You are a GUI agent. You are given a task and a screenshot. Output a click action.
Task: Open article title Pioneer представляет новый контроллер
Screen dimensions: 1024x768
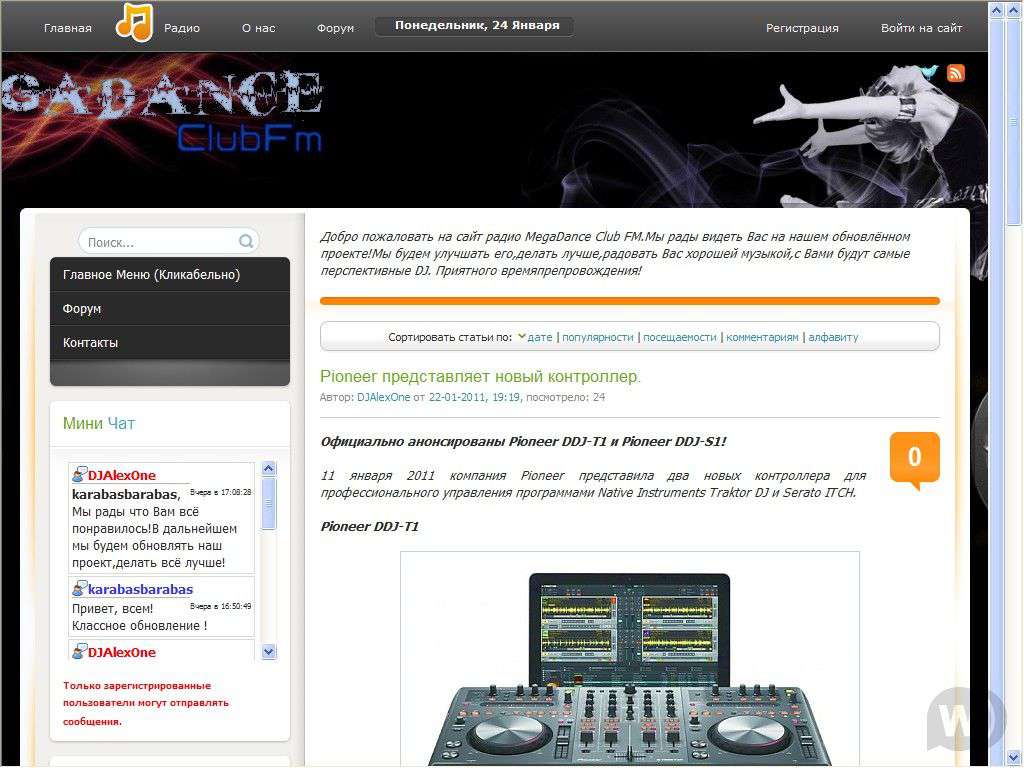pos(480,377)
